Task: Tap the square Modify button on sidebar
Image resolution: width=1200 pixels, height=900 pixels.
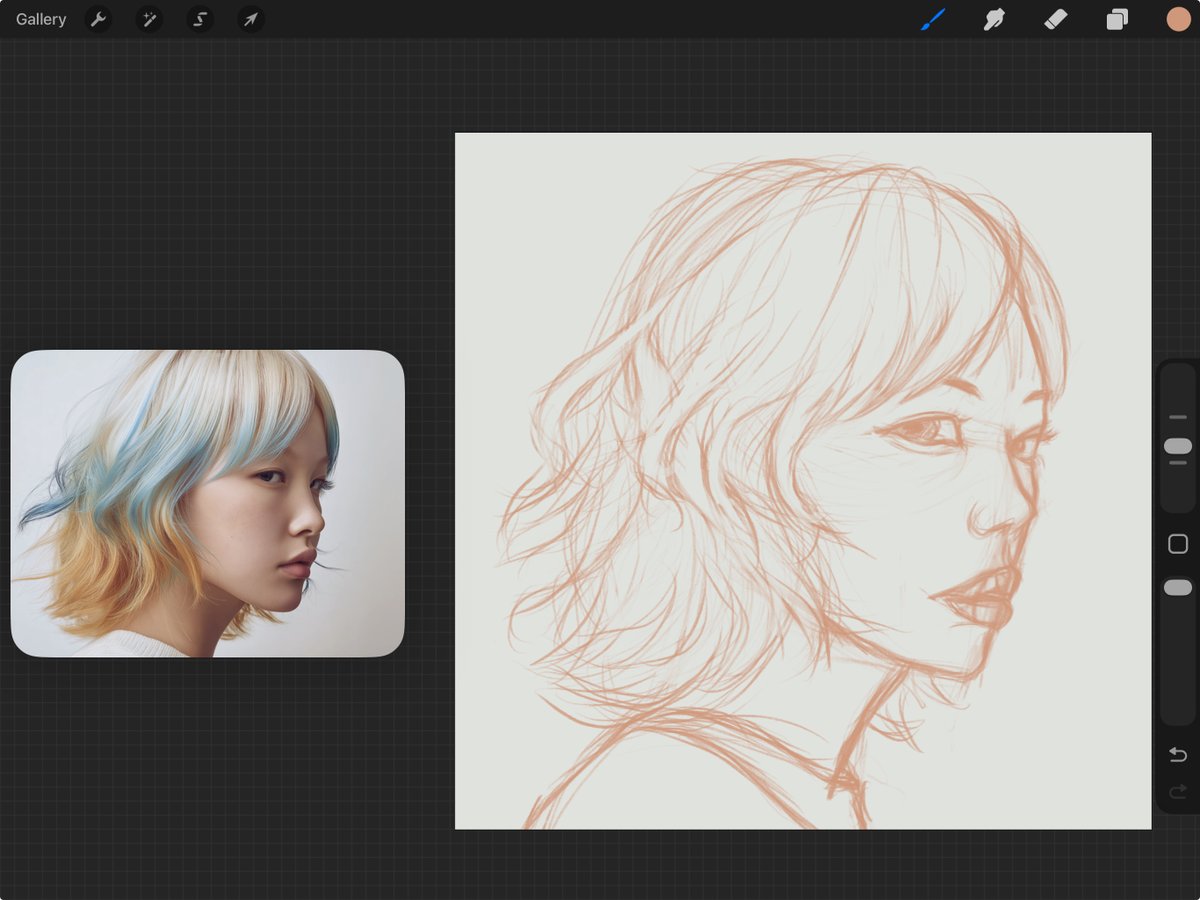Action: pyautogui.click(x=1178, y=544)
